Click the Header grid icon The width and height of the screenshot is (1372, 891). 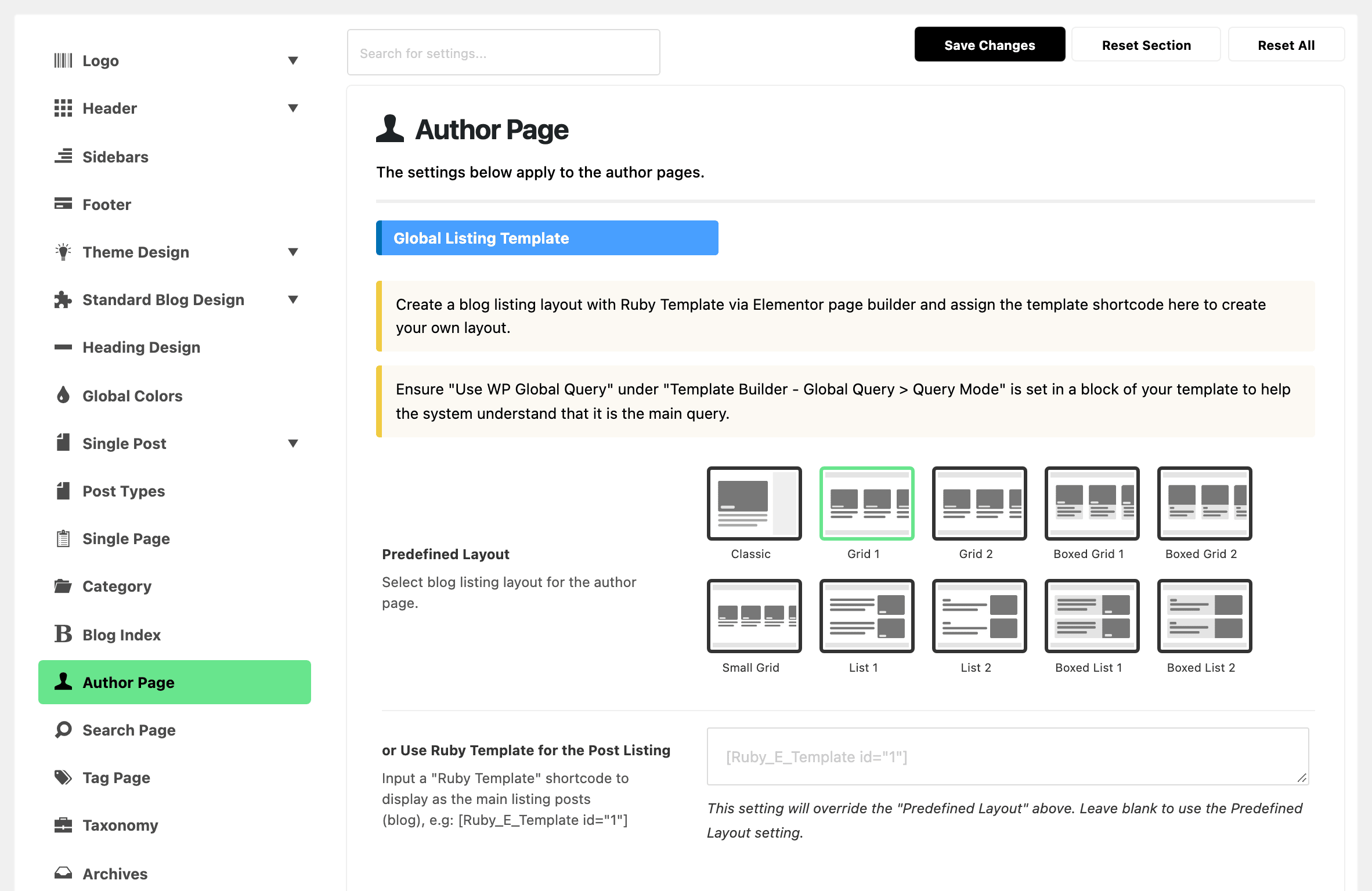pyautogui.click(x=63, y=108)
